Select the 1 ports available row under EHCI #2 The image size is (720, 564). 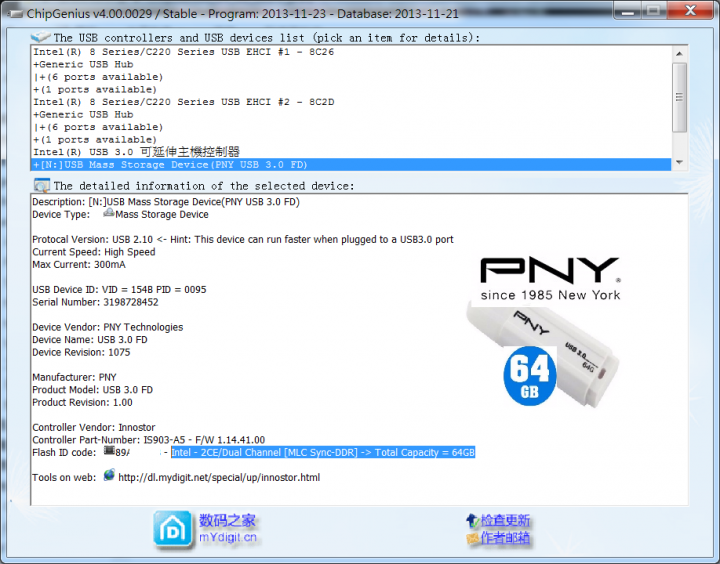point(351,140)
